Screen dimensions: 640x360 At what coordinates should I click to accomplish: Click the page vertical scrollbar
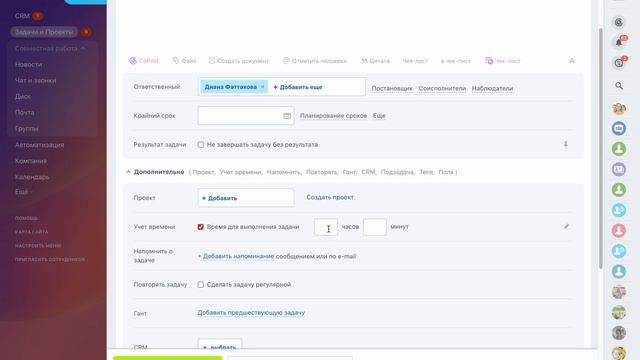(600, 148)
